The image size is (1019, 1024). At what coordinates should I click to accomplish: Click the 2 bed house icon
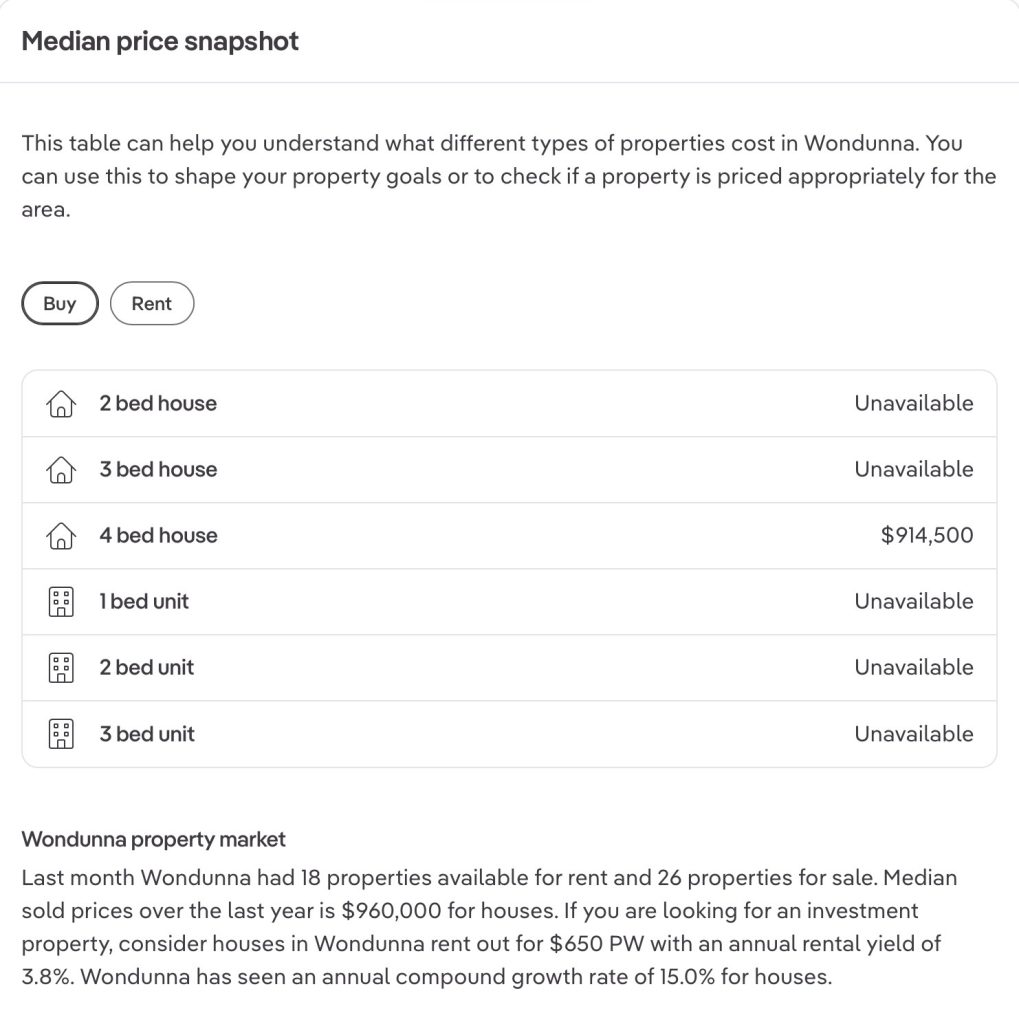point(61,404)
